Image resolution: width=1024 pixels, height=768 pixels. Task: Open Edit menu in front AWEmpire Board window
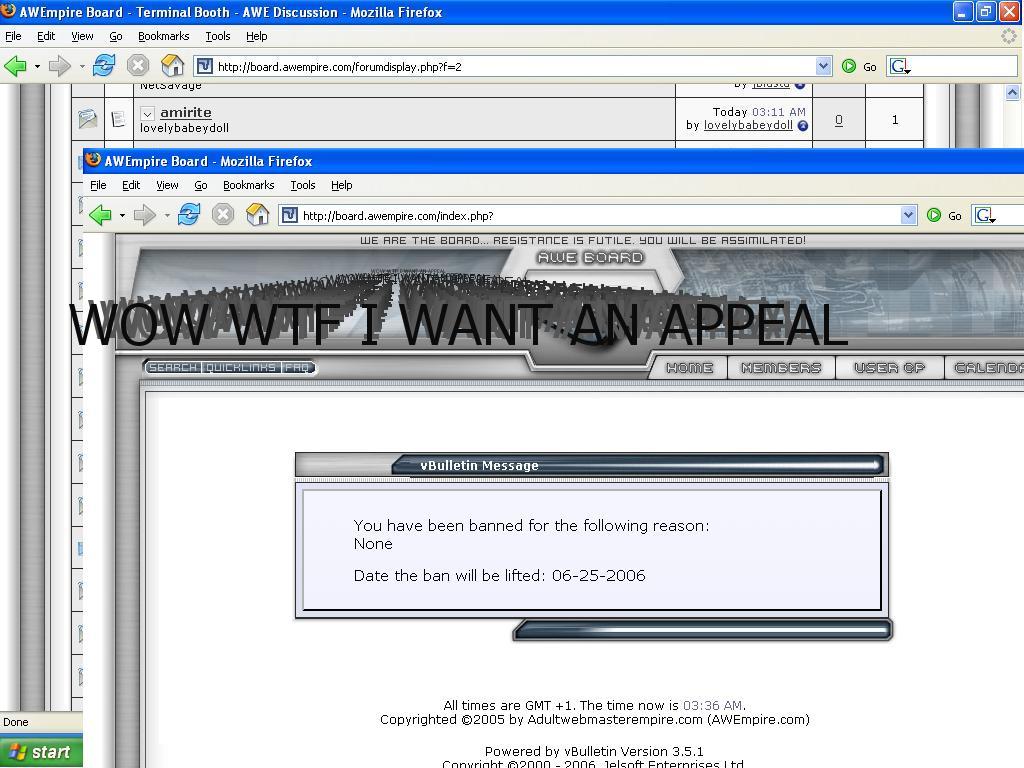pos(131,185)
